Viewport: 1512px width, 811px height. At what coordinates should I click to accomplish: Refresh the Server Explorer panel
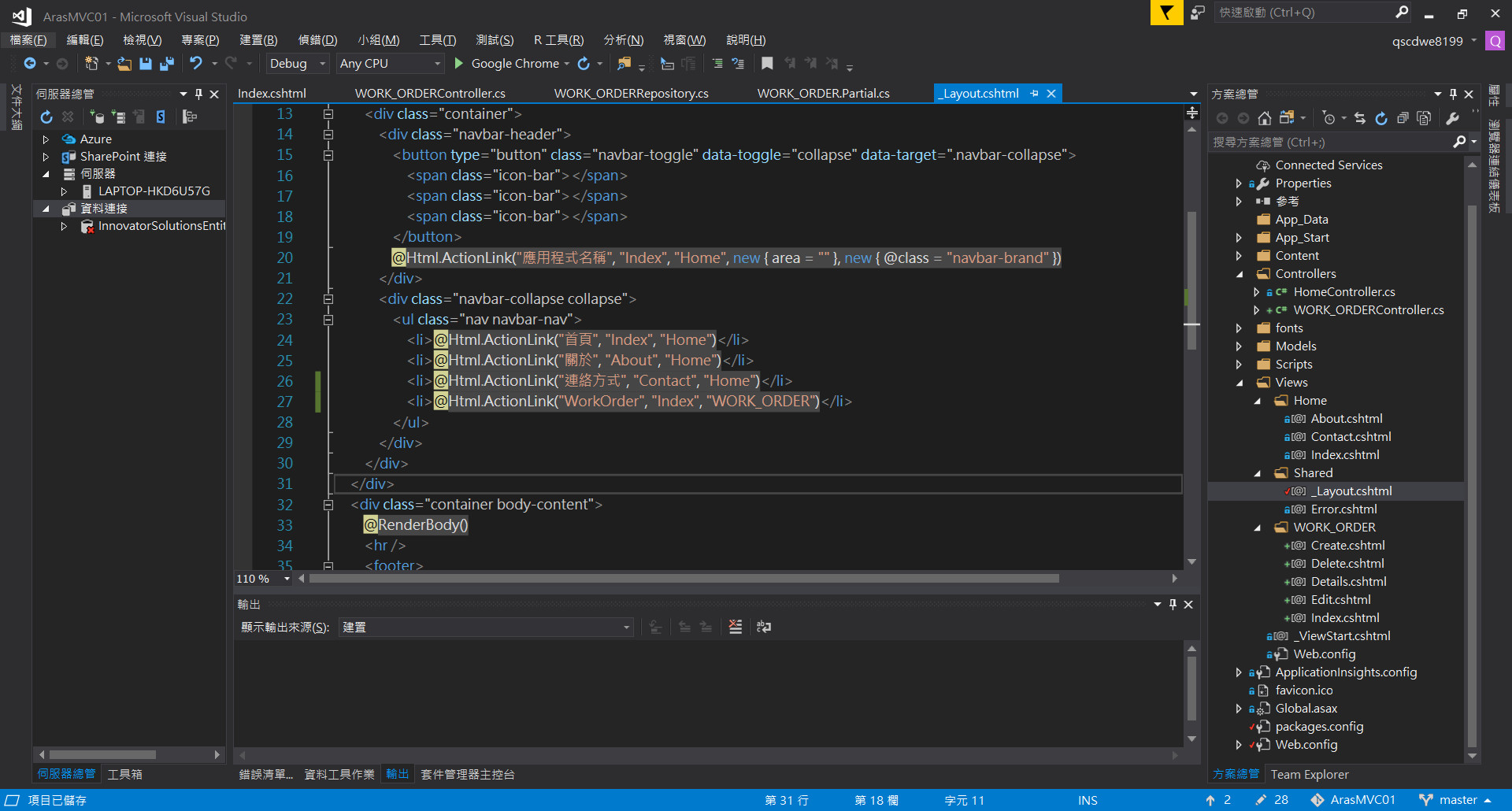pos(46,117)
